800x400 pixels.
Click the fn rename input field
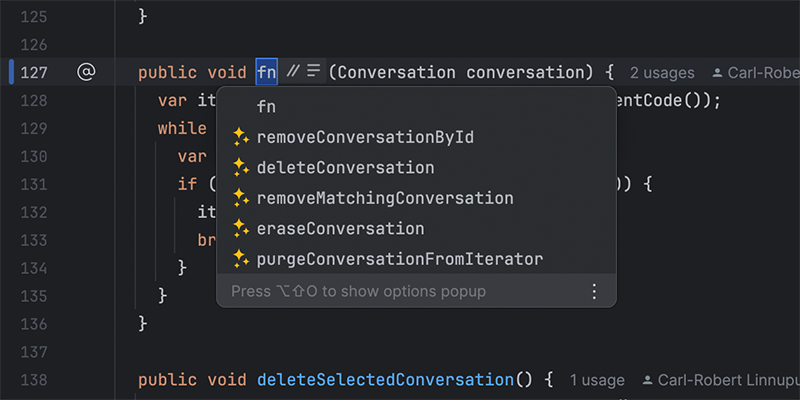(266, 72)
